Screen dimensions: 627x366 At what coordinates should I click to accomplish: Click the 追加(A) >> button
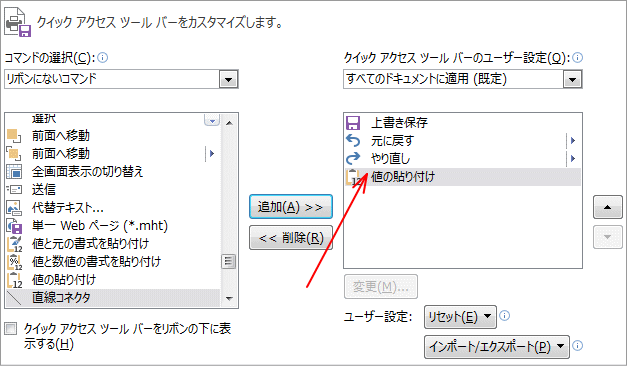point(291,207)
